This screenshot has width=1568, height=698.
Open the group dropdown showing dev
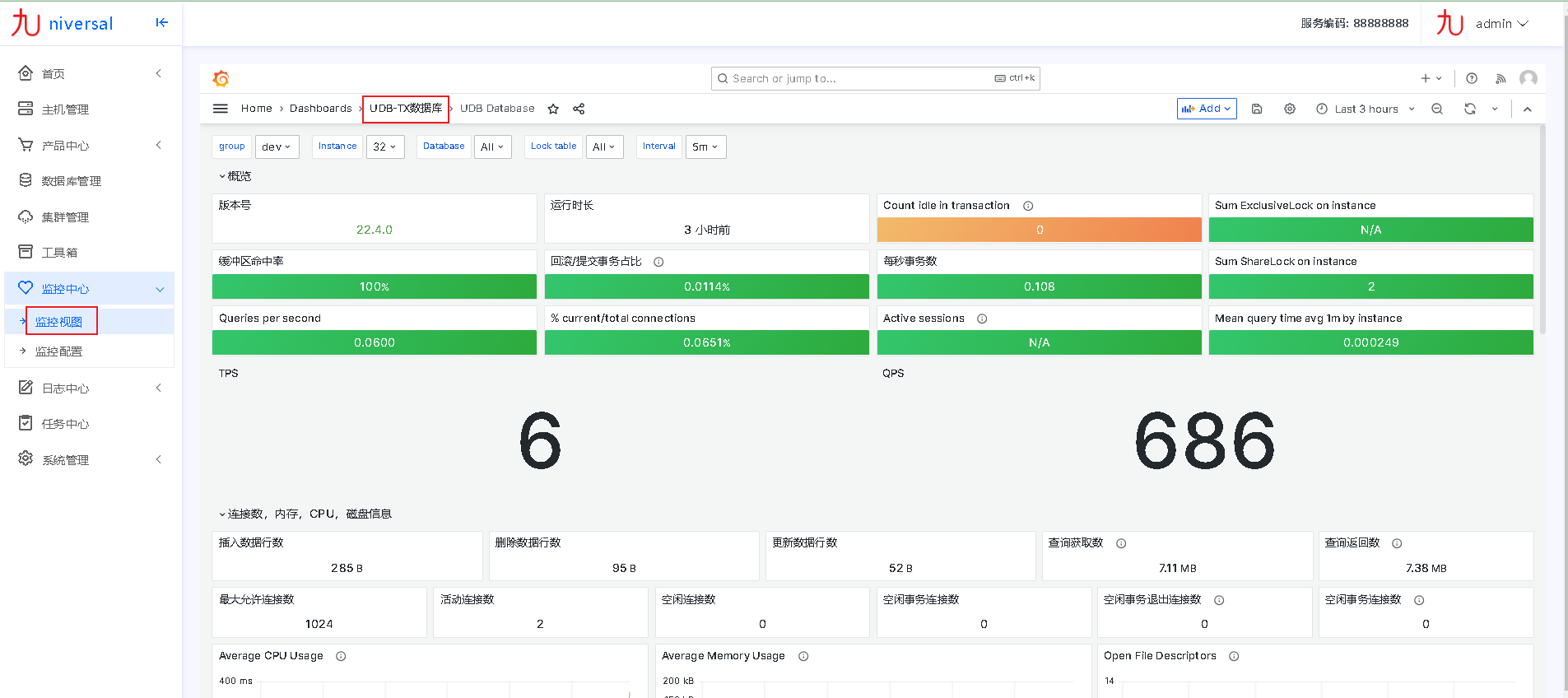277,147
